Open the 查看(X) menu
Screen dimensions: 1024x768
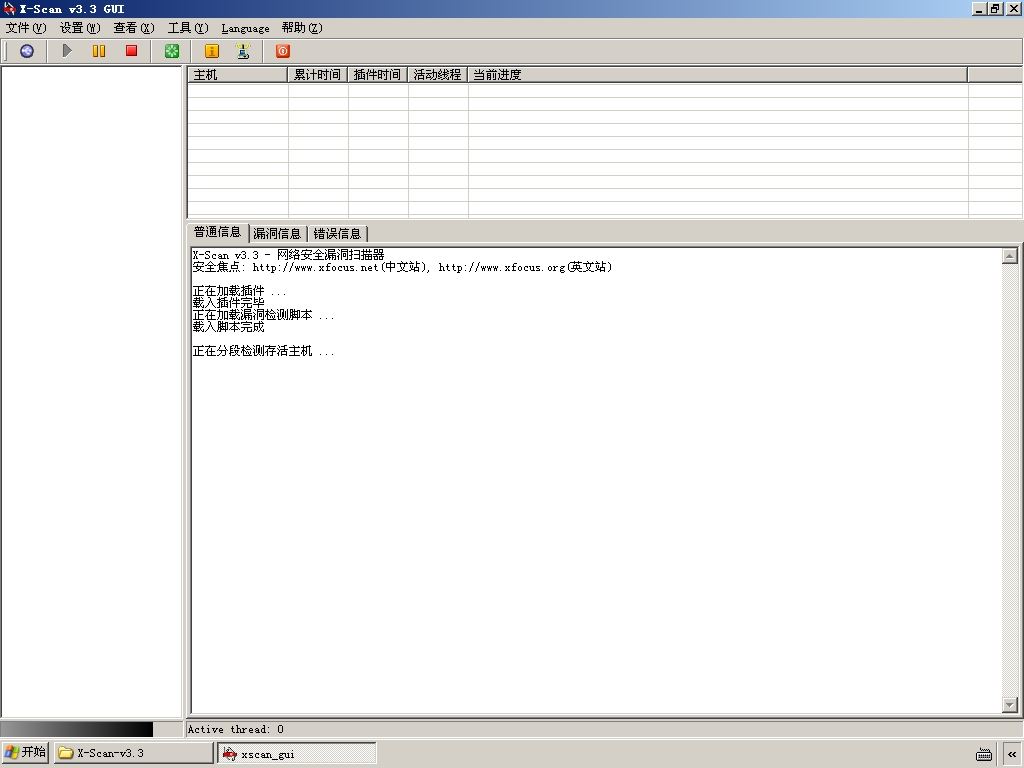click(134, 28)
